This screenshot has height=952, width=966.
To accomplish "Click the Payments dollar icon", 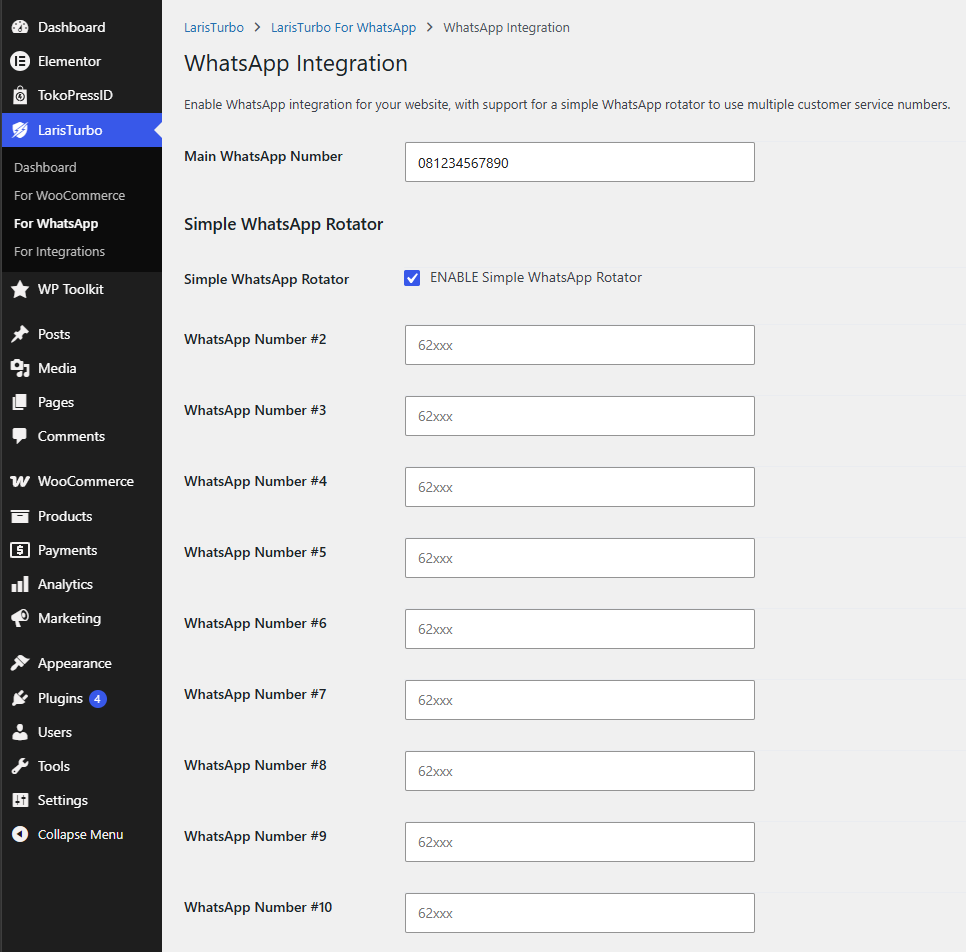I will [20, 550].
